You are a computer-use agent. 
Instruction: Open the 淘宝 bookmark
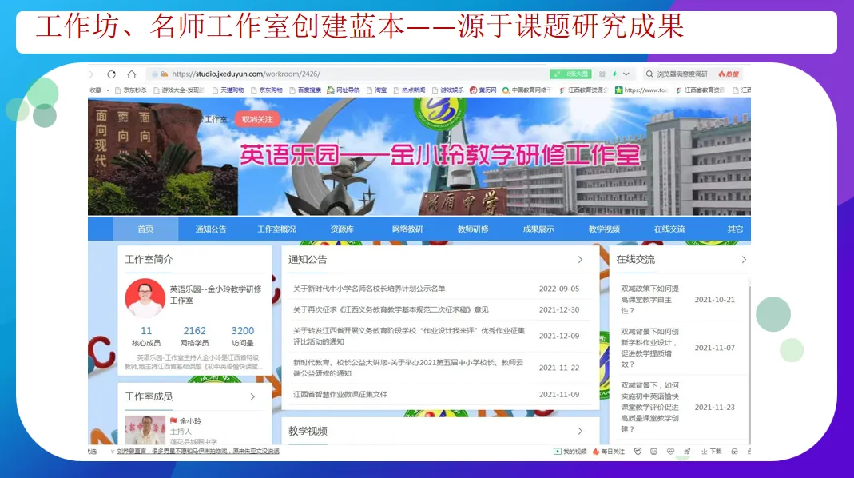[380, 90]
